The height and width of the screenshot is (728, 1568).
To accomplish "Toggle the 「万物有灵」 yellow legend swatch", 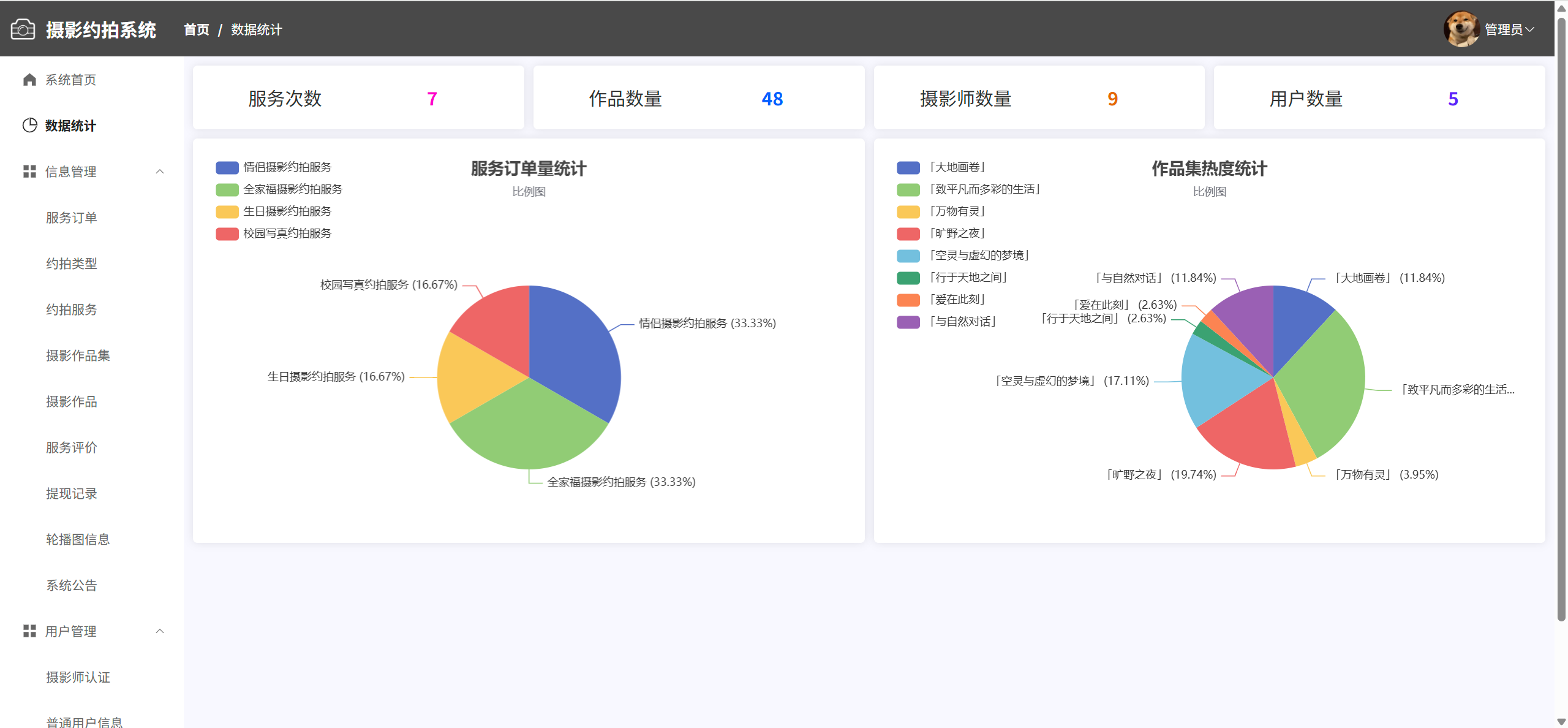I will pos(908,212).
